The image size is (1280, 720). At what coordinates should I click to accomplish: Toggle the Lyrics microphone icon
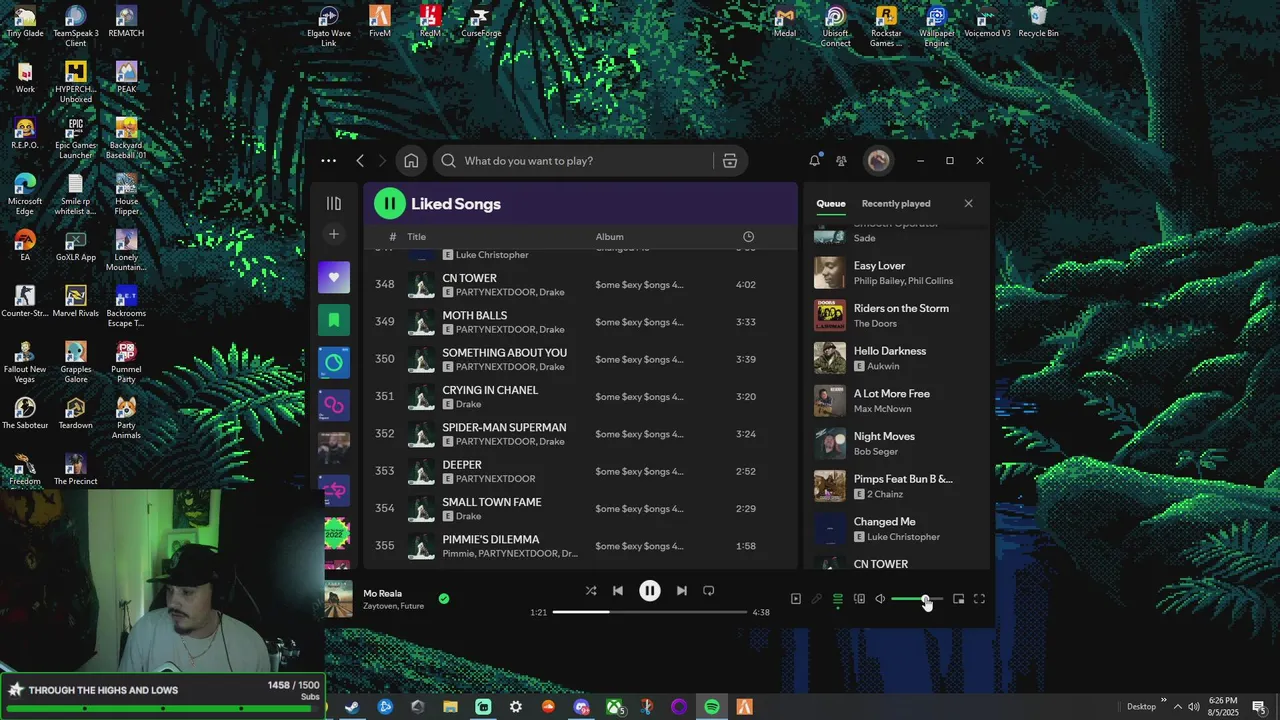(817, 599)
